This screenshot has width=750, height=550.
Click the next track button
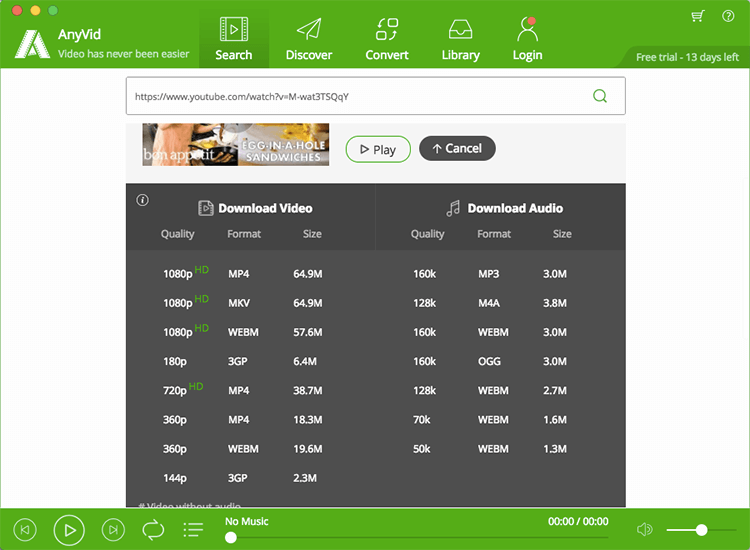pos(113,530)
